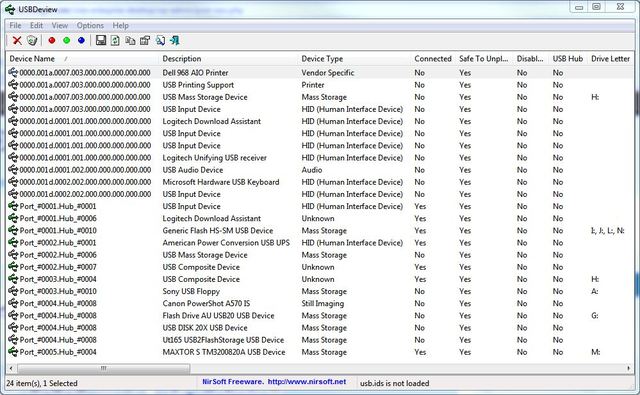Click USB icon of Port_#0003.Hub_#0010 row
This screenshot has width=640, height=395.
click(x=13, y=291)
